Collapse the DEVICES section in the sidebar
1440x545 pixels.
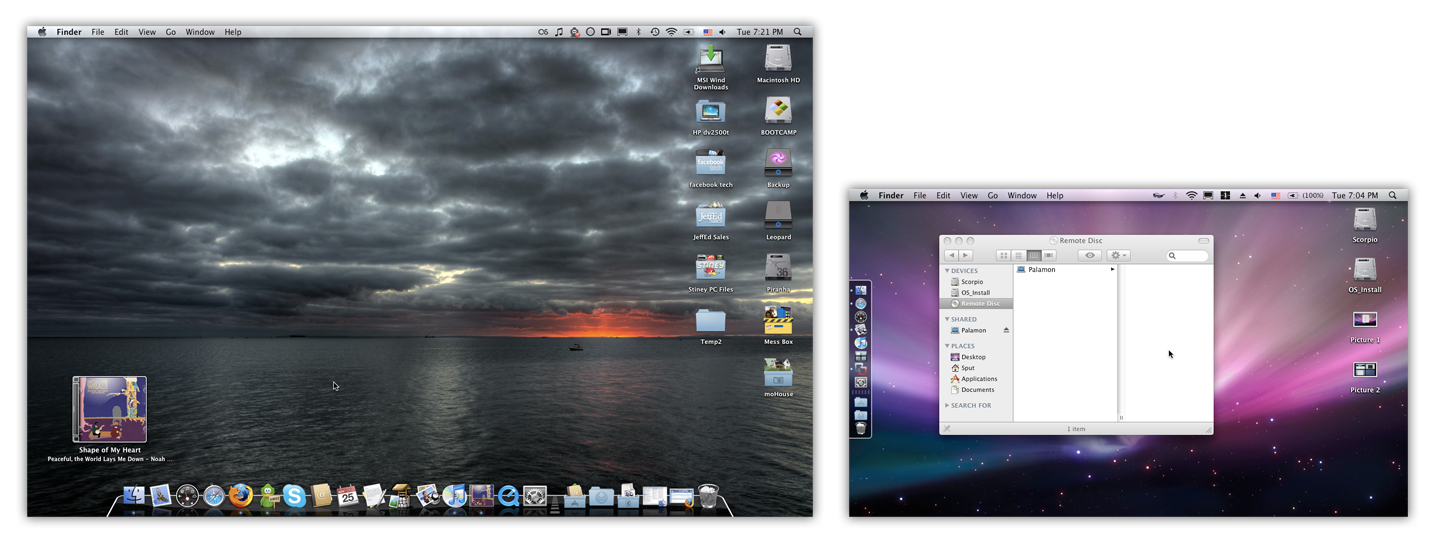click(x=947, y=271)
